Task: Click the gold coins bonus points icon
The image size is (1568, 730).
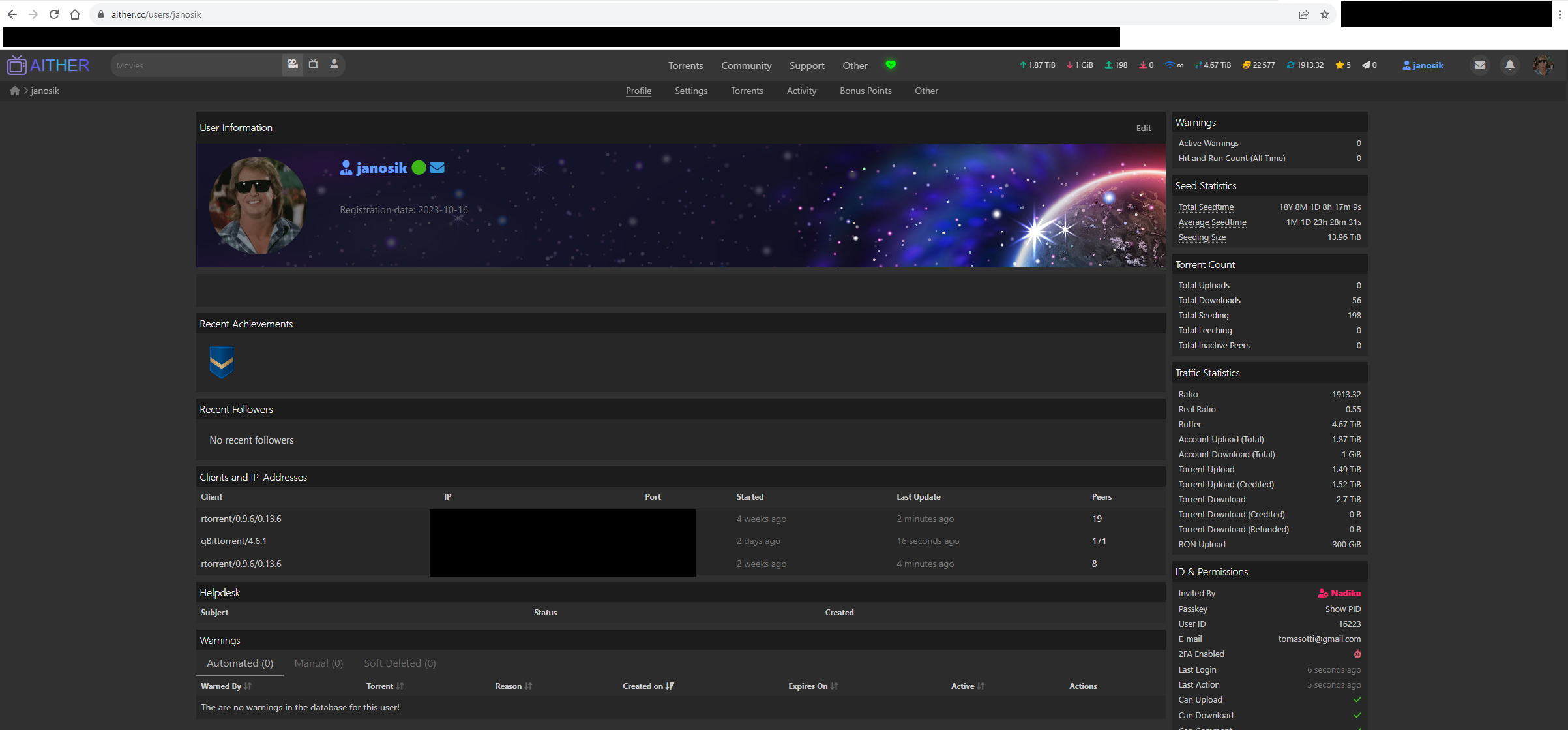Action: coord(1246,65)
